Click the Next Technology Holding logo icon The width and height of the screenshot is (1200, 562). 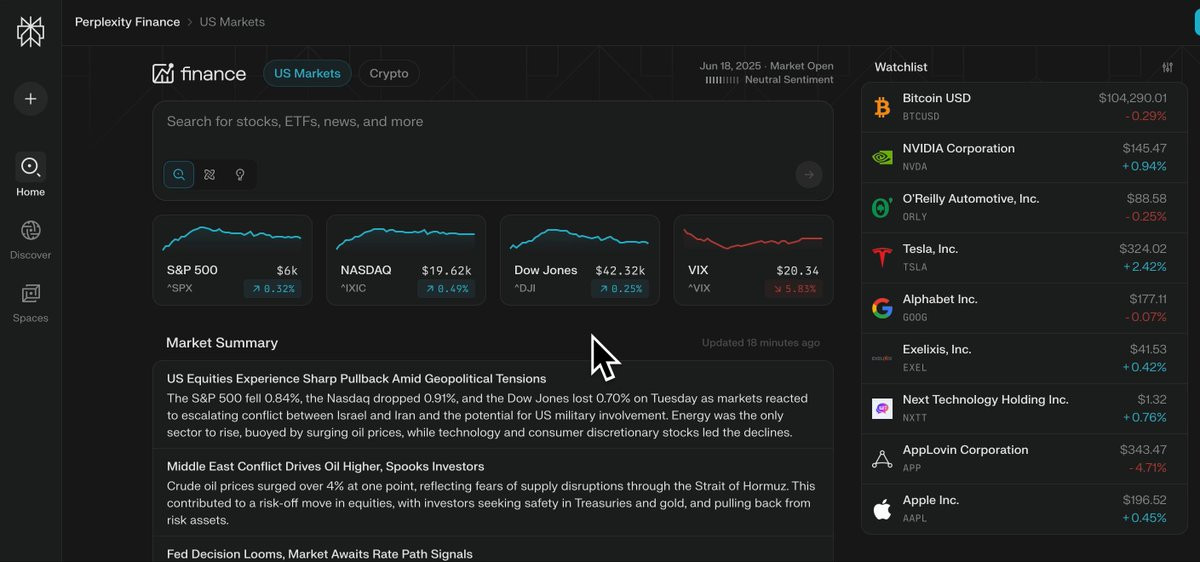[882, 408]
